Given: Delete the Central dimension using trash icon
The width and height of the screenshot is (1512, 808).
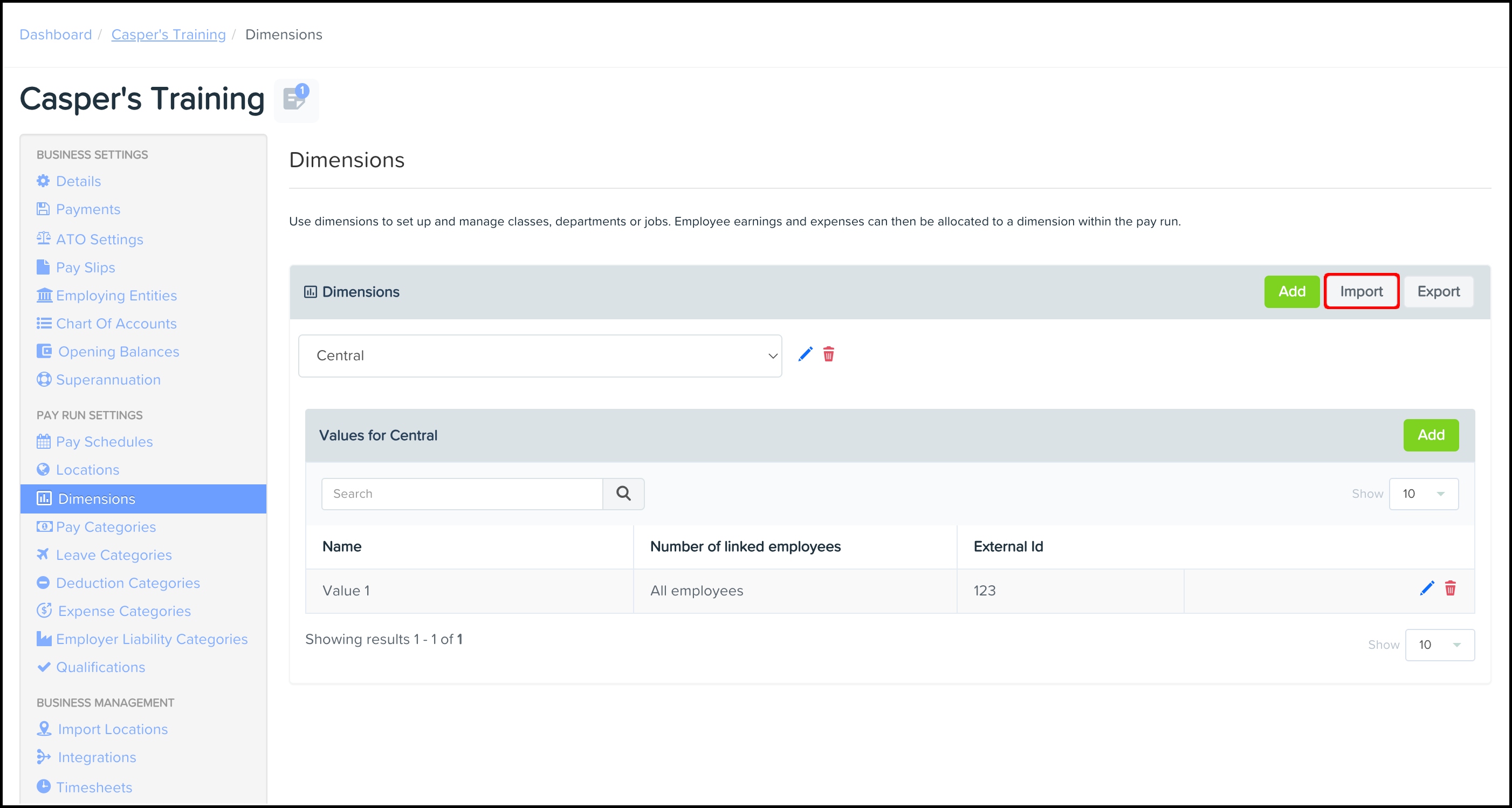Looking at the screenshot, I should [x=828, y=354].
